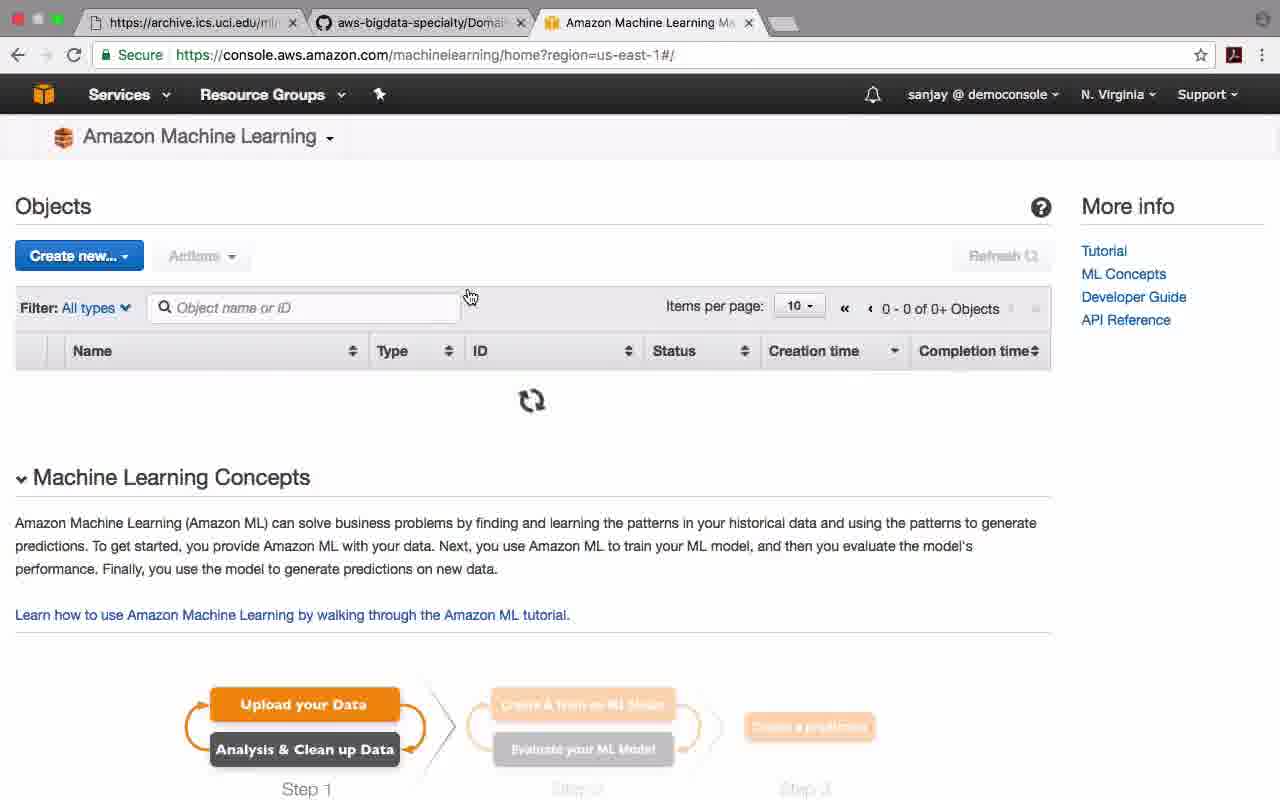Change the filter All types dropdown

coord(96,308)
